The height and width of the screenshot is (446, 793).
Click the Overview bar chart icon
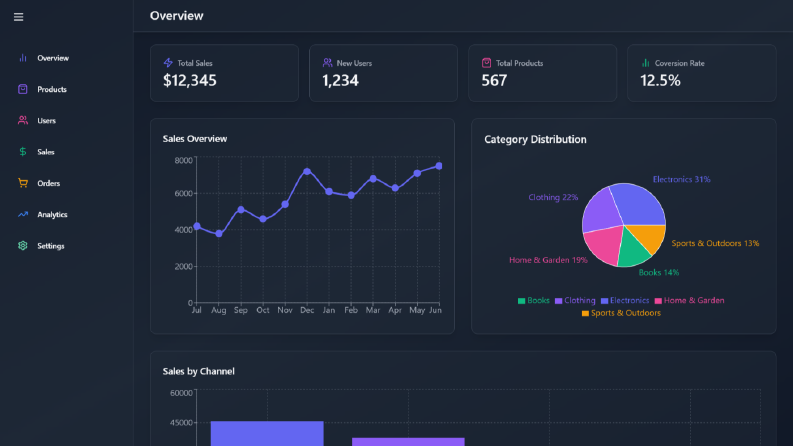(x=23, y=58)
